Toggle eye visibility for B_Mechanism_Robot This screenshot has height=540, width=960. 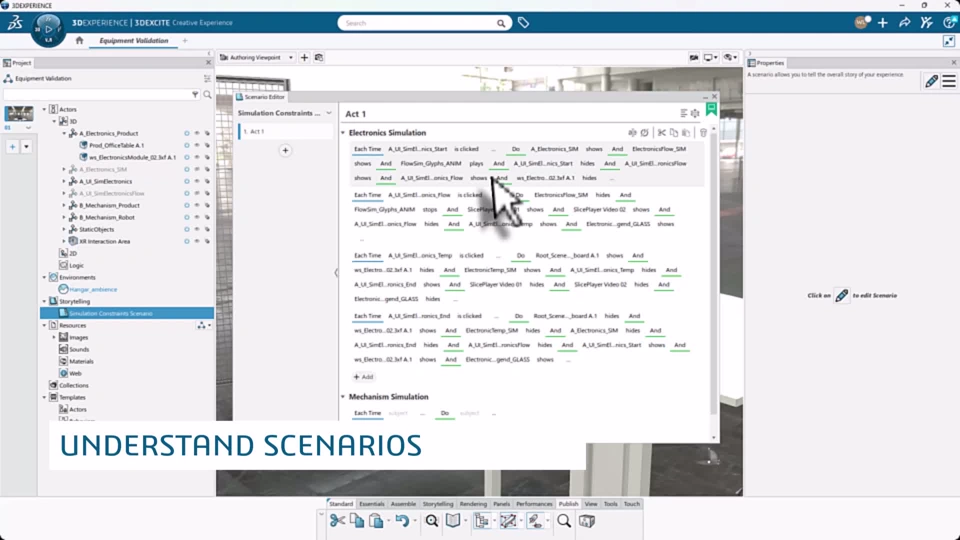(x=197, y=217)
